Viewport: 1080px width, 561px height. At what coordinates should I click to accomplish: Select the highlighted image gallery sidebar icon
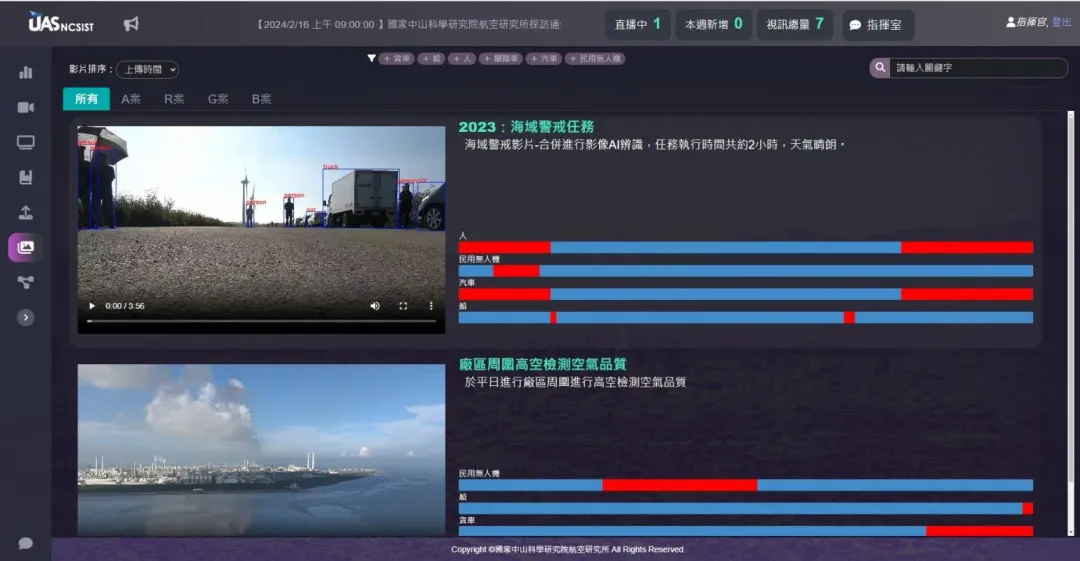25,247
